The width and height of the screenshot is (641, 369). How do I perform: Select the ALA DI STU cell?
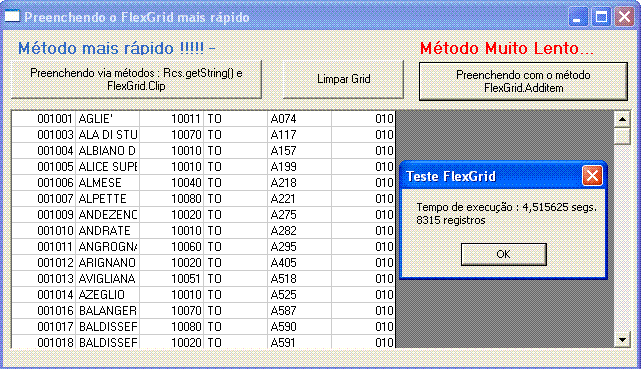point(108,135)
